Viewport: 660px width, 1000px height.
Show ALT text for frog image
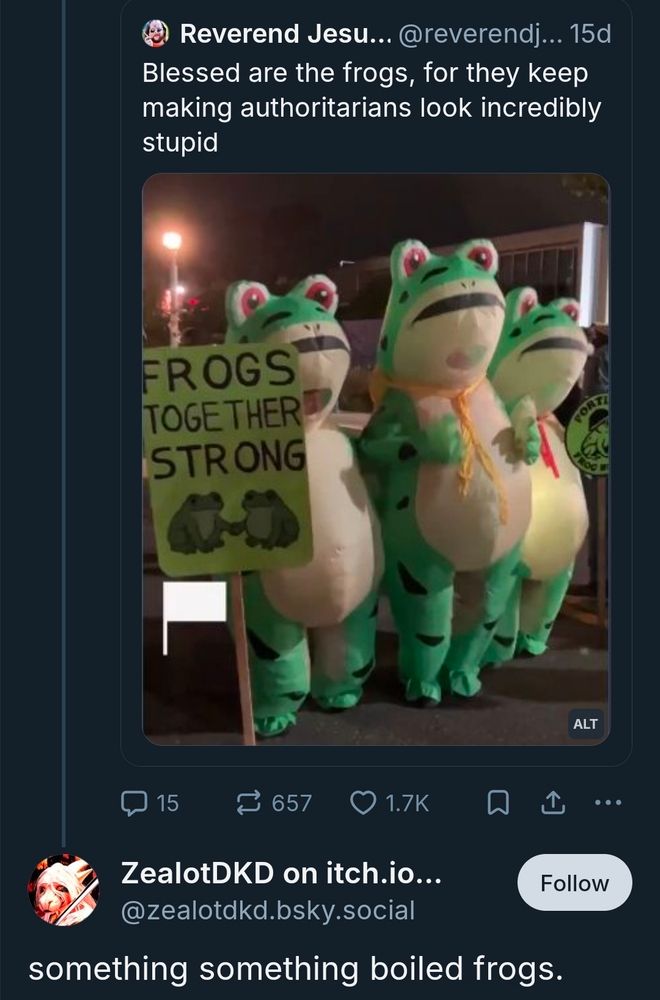pos(585,724)
